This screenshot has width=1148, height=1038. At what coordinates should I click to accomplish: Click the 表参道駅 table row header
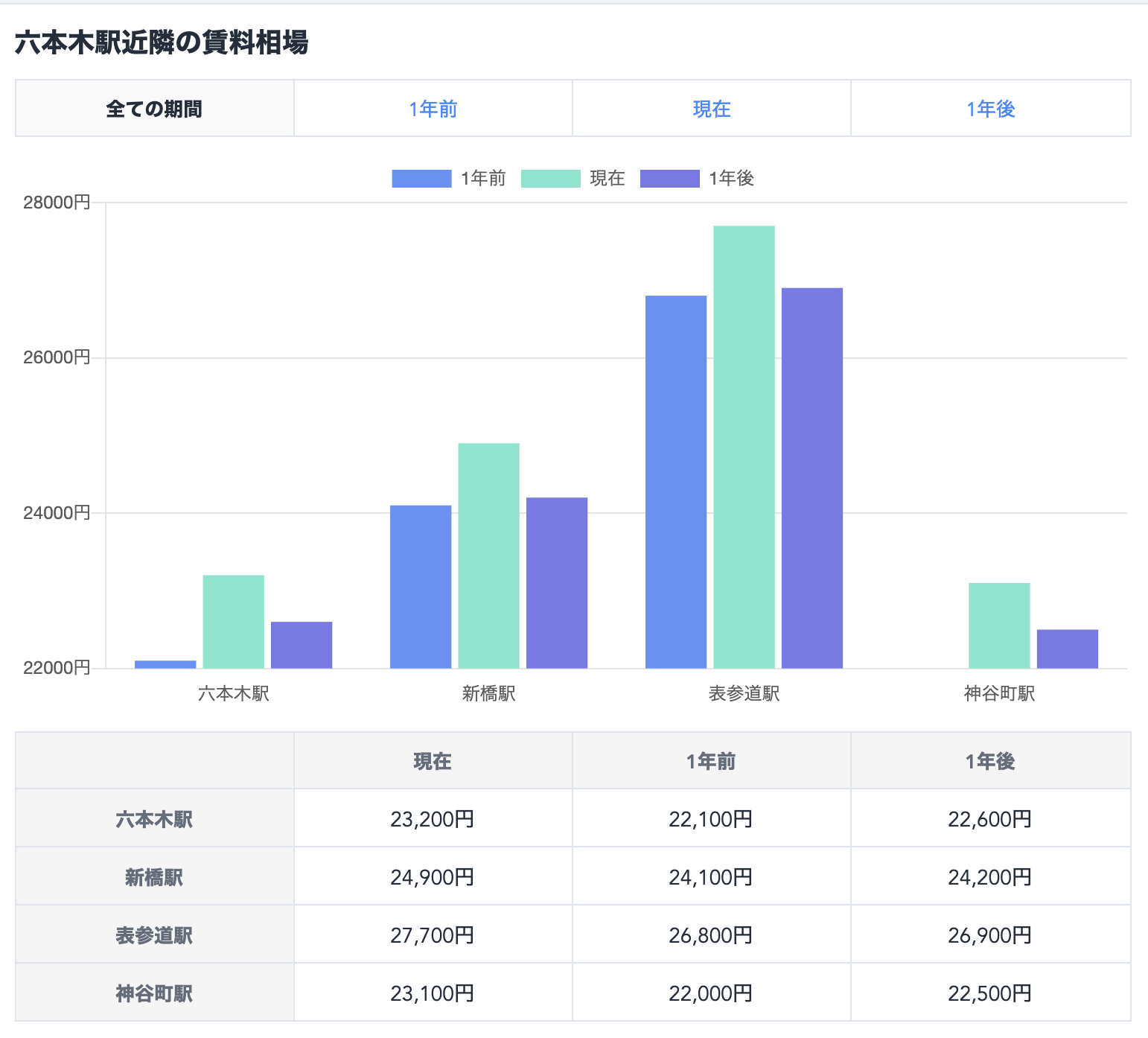coord(155,935)
